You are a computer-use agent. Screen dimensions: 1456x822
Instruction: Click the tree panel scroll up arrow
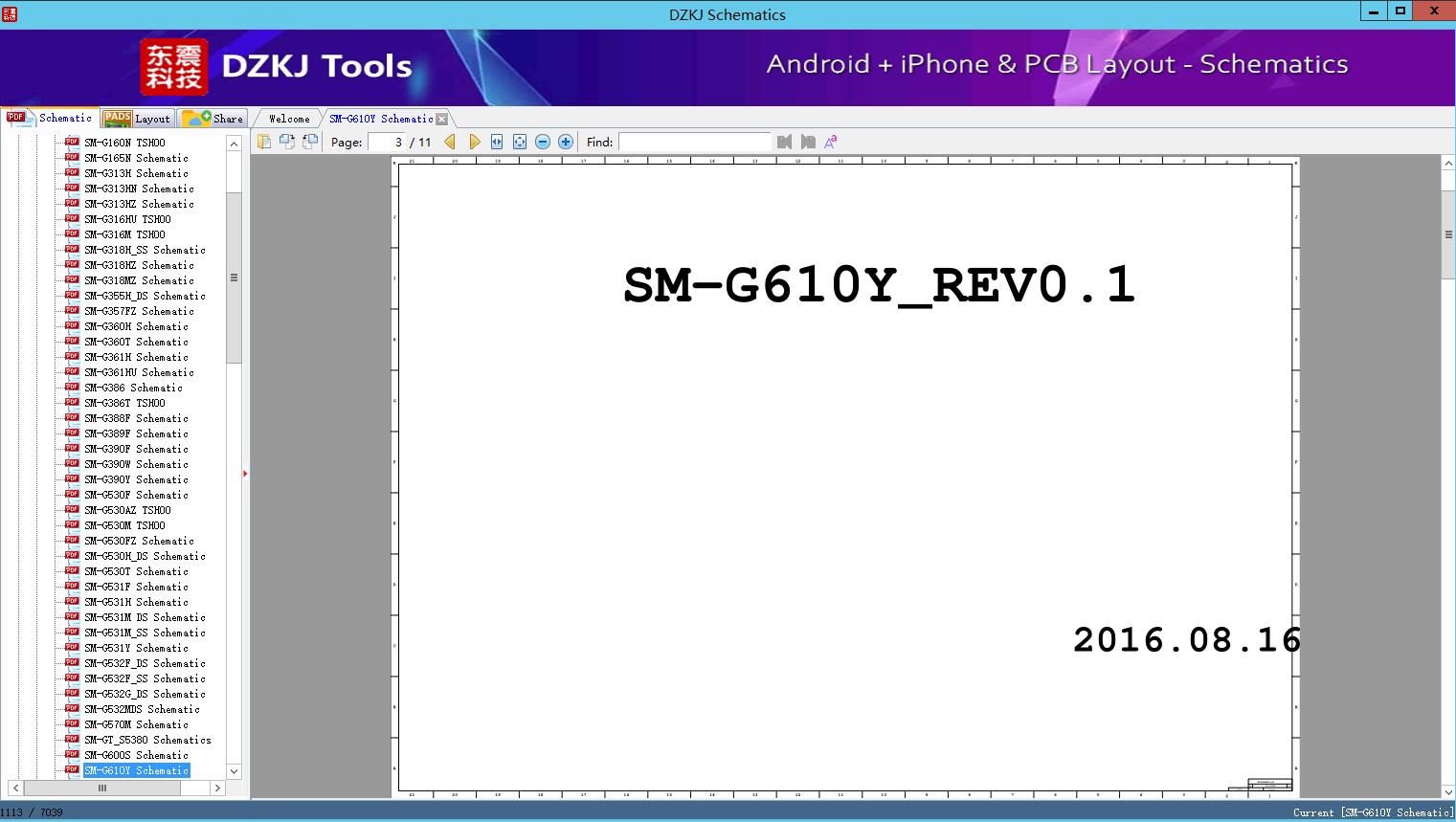tap(234, 144)
